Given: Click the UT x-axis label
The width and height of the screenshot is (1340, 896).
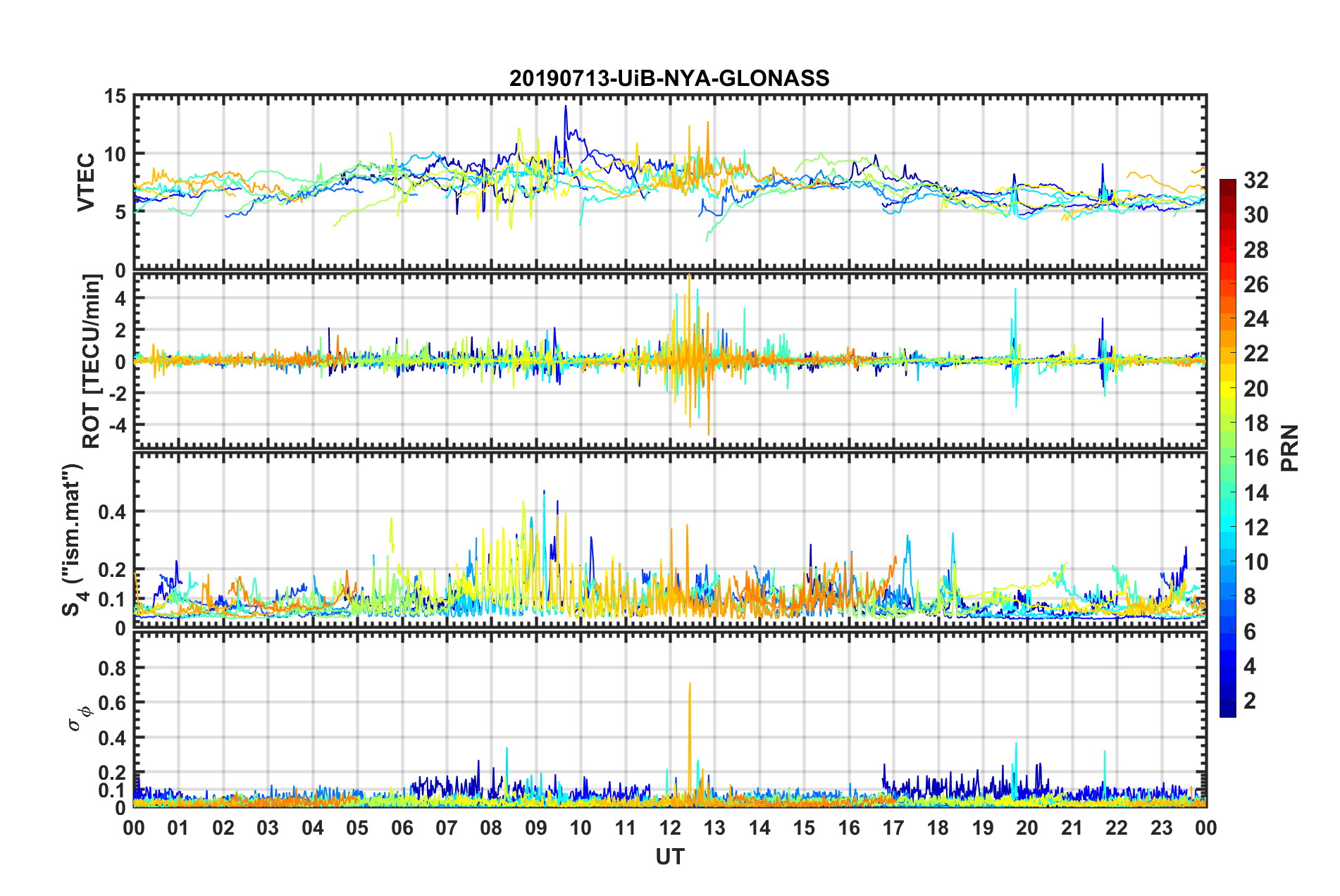Looking at the screenshot, I should coord(669,857).
